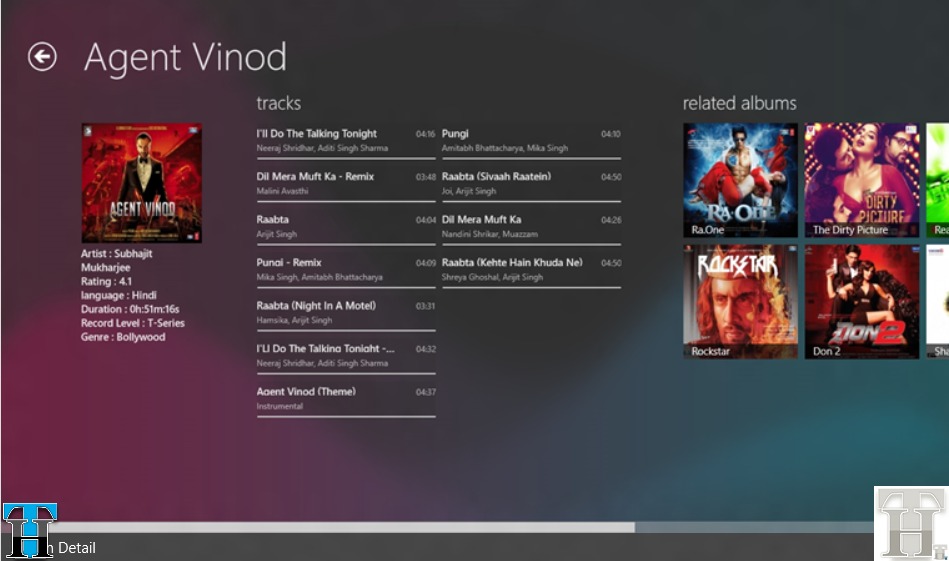Image resolution: width=949 pixels, height=561 pixels.
Task: Open the Don 2 related album
Action: pyautogui.click(x=862, y=301)
